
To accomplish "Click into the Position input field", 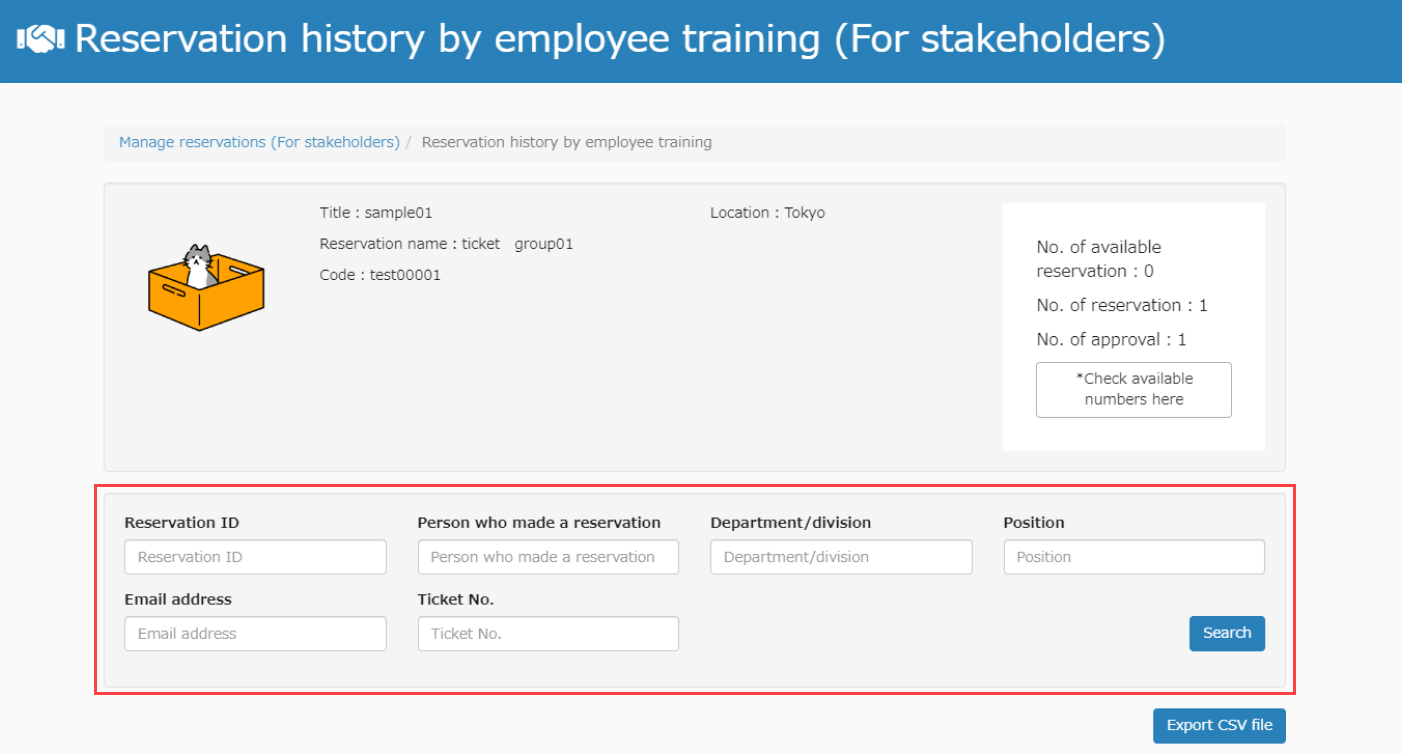I will (1134, 557).
